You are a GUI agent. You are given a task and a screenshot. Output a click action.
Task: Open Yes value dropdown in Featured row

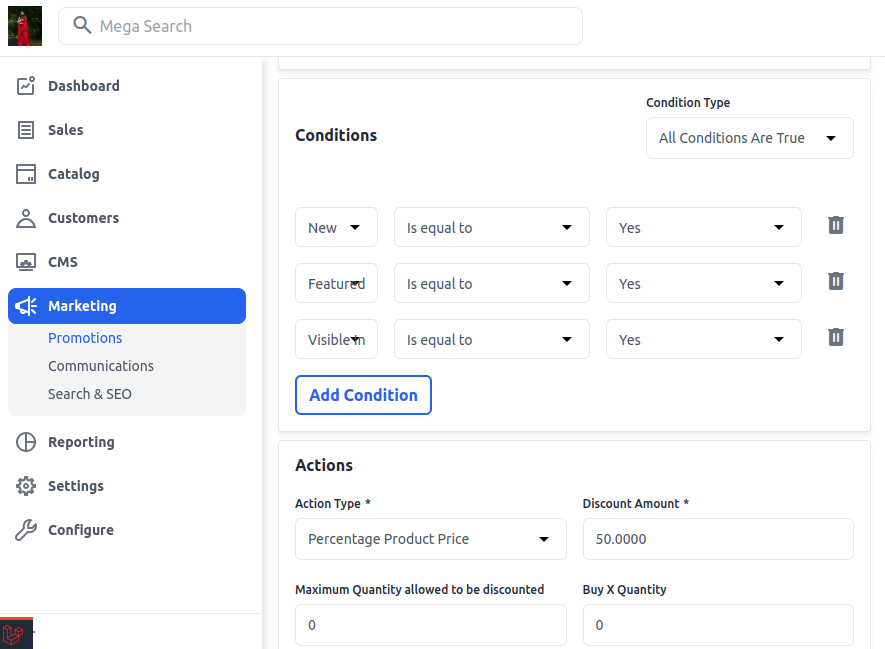click(x=704, y=283)
